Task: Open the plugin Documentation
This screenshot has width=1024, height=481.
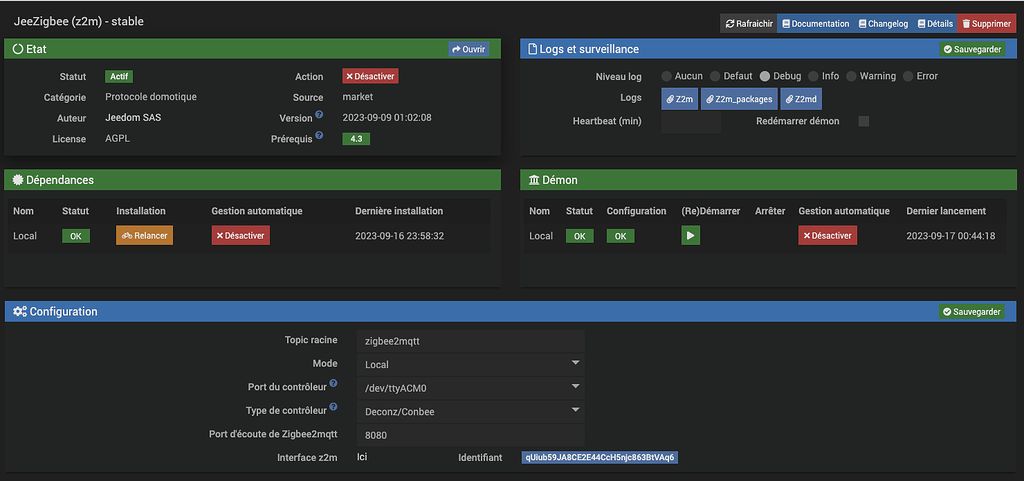Action: 815,23
